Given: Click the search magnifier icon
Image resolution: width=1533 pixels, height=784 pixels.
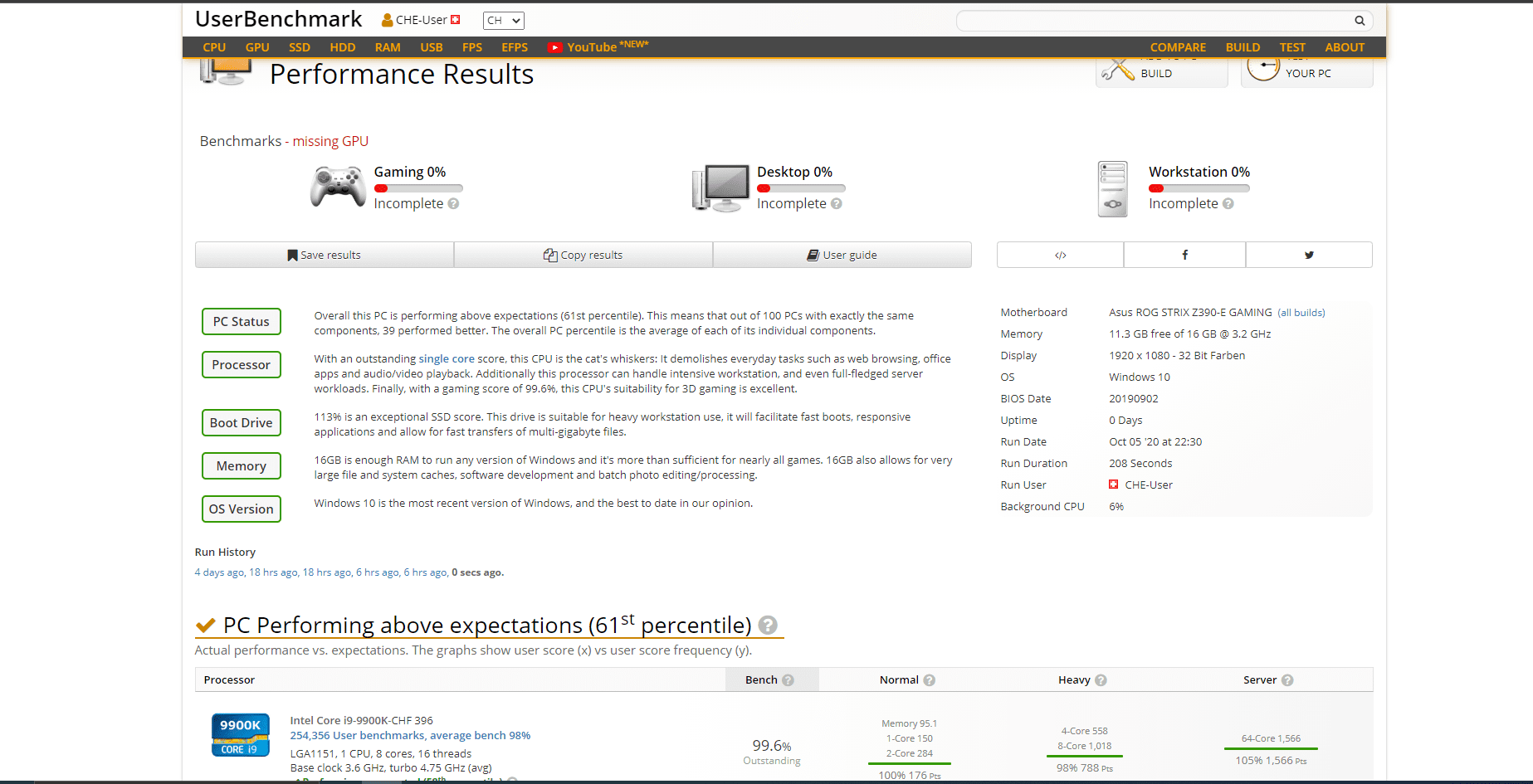Looking at the screenshot, I should (1360, 21).
